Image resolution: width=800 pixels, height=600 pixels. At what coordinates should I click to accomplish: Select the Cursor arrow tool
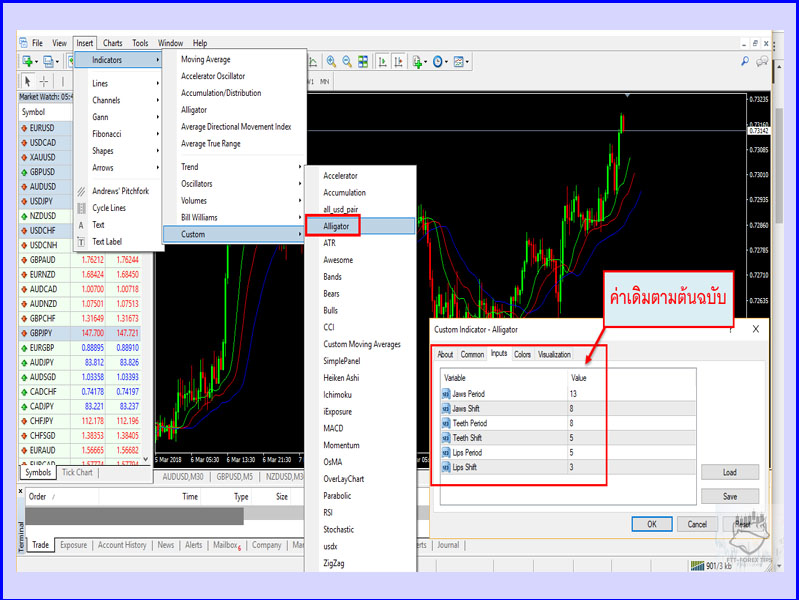28,81
